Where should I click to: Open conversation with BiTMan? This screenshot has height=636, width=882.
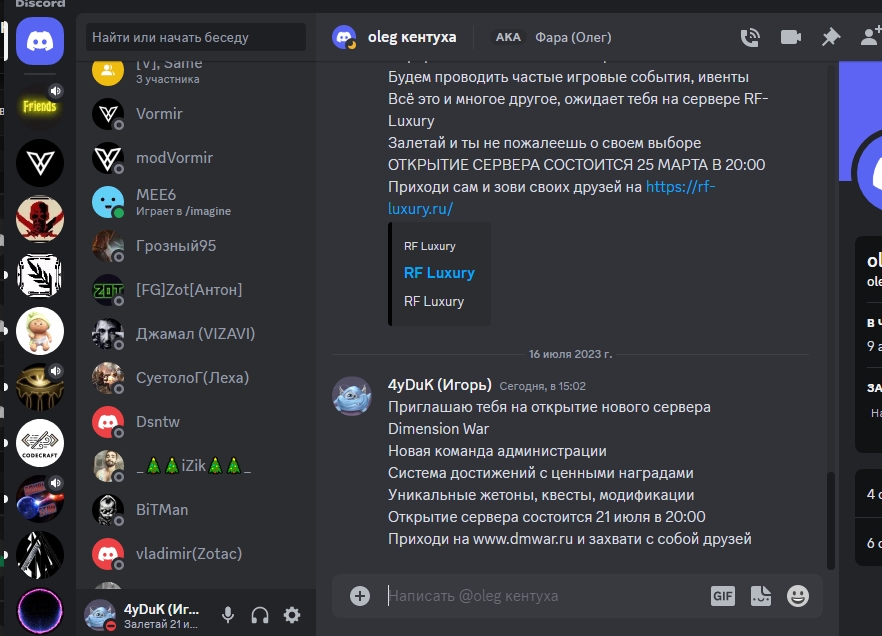[196, 509]
